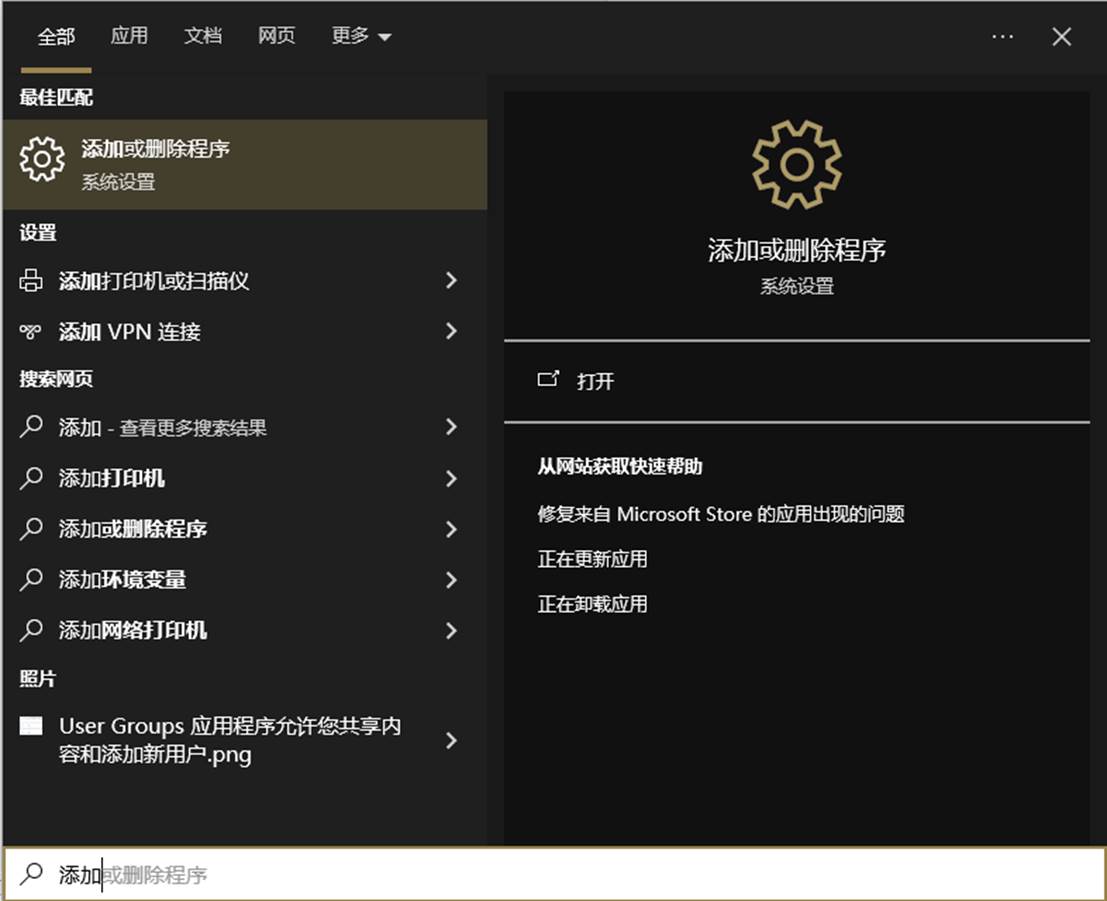
Task: Select the 网页 filter tab
Action: coord(276,35)
